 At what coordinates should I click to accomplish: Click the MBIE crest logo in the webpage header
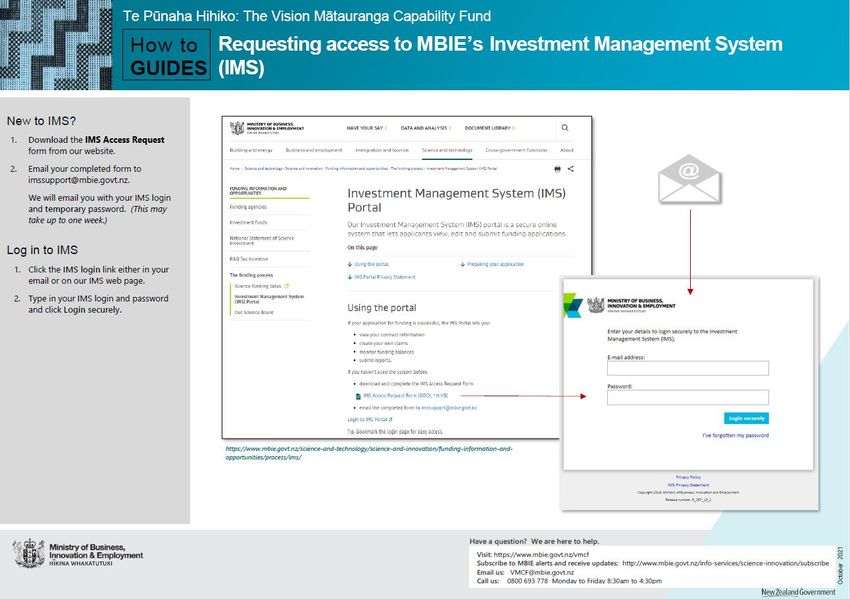click(237, 128)
